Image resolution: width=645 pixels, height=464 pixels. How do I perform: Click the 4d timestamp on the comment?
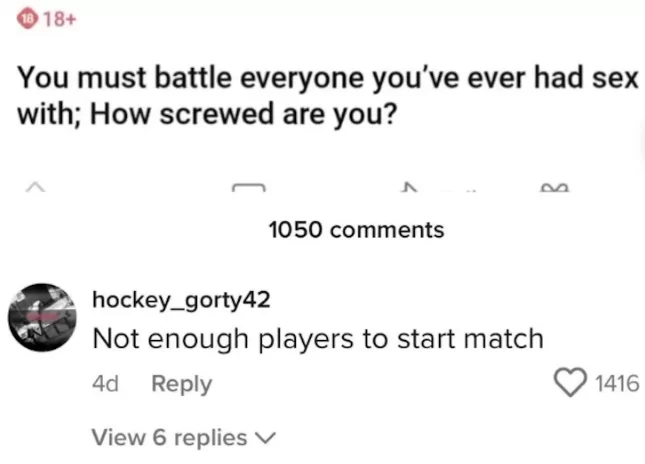click(x=104, y=384)
